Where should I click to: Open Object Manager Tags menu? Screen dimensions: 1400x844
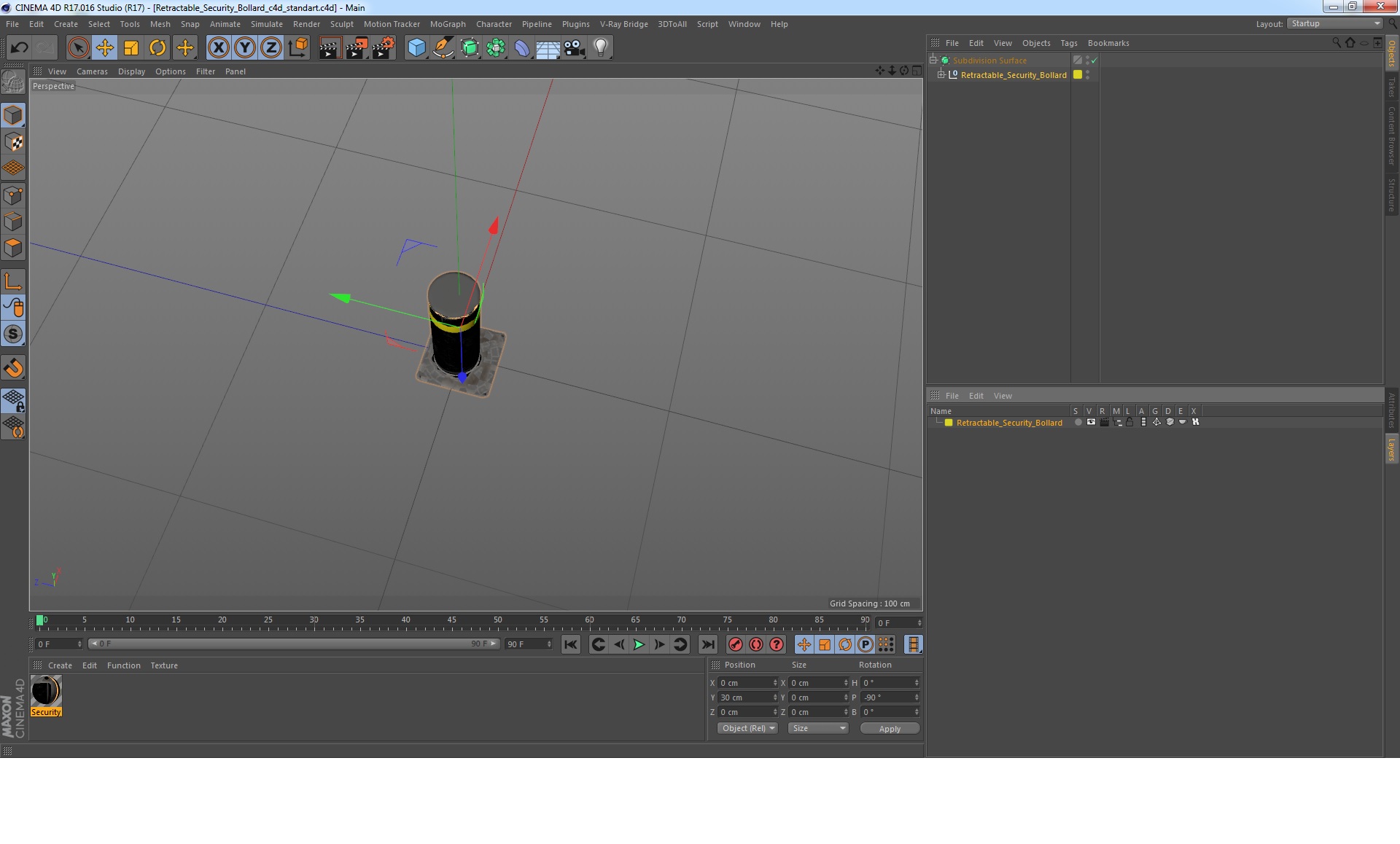pos(1068,43)
